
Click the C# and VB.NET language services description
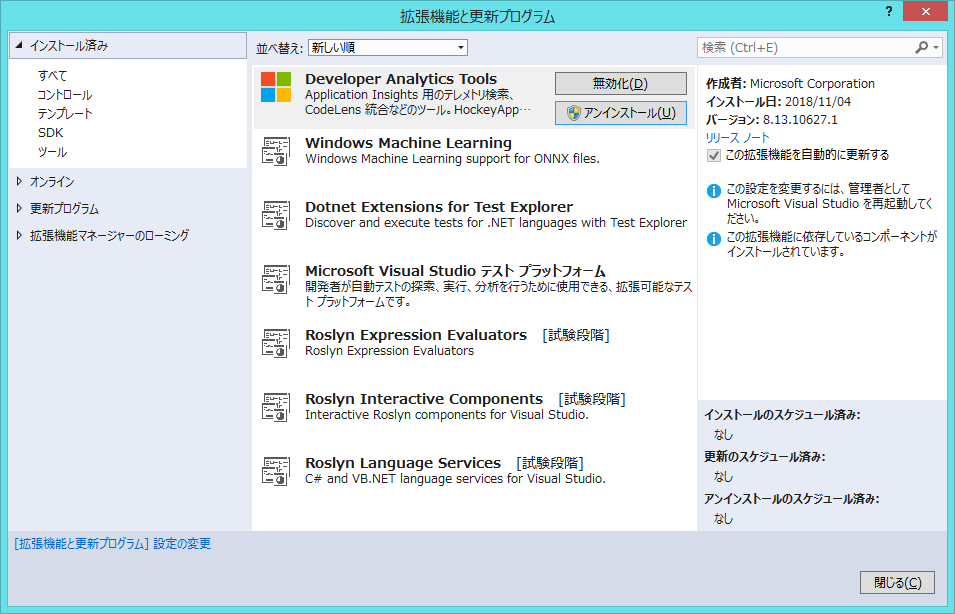click(x=455, y=479)
